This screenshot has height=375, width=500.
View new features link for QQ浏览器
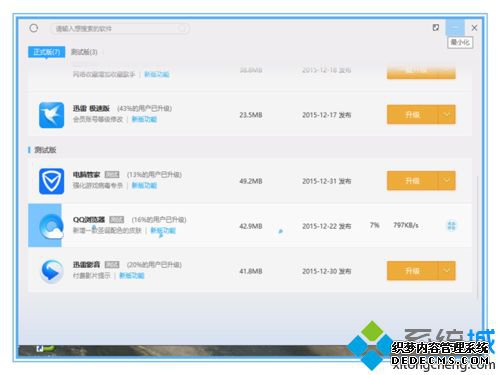(x=163, y=230)
